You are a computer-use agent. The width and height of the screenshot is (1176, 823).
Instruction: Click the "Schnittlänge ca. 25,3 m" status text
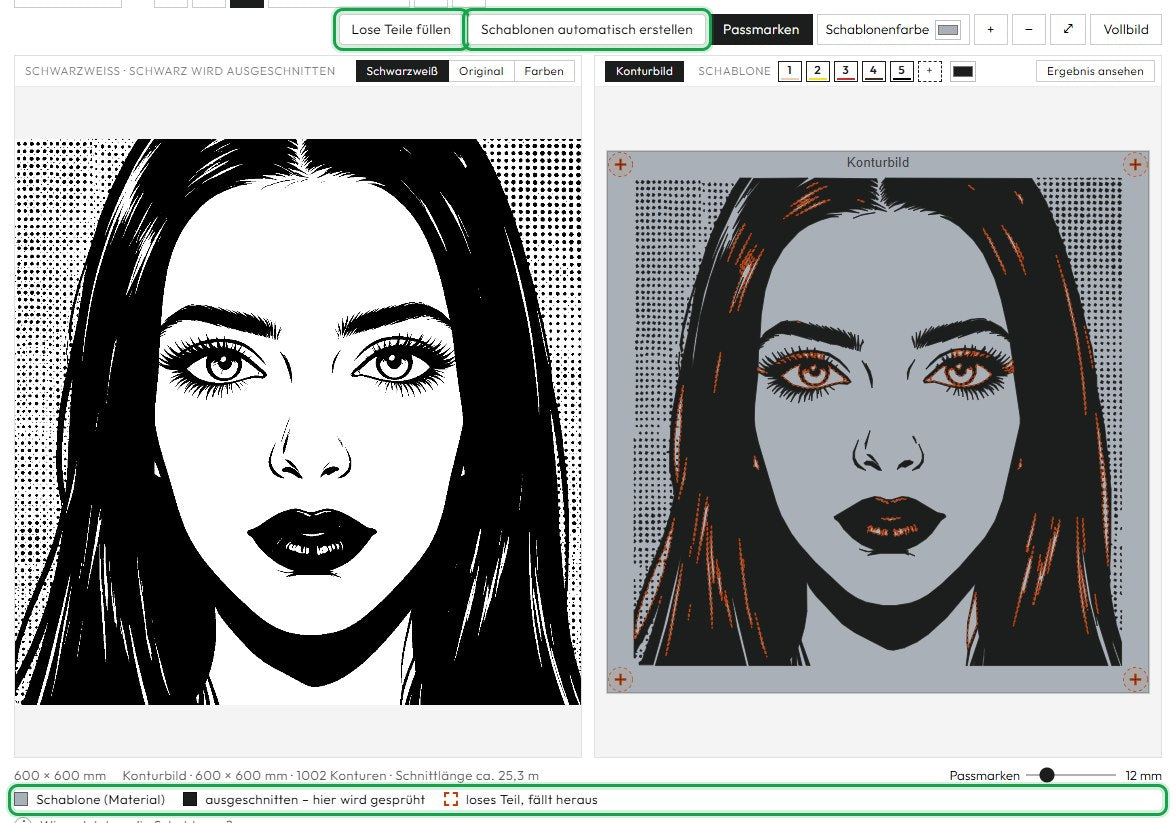click(x=467, y=776)
